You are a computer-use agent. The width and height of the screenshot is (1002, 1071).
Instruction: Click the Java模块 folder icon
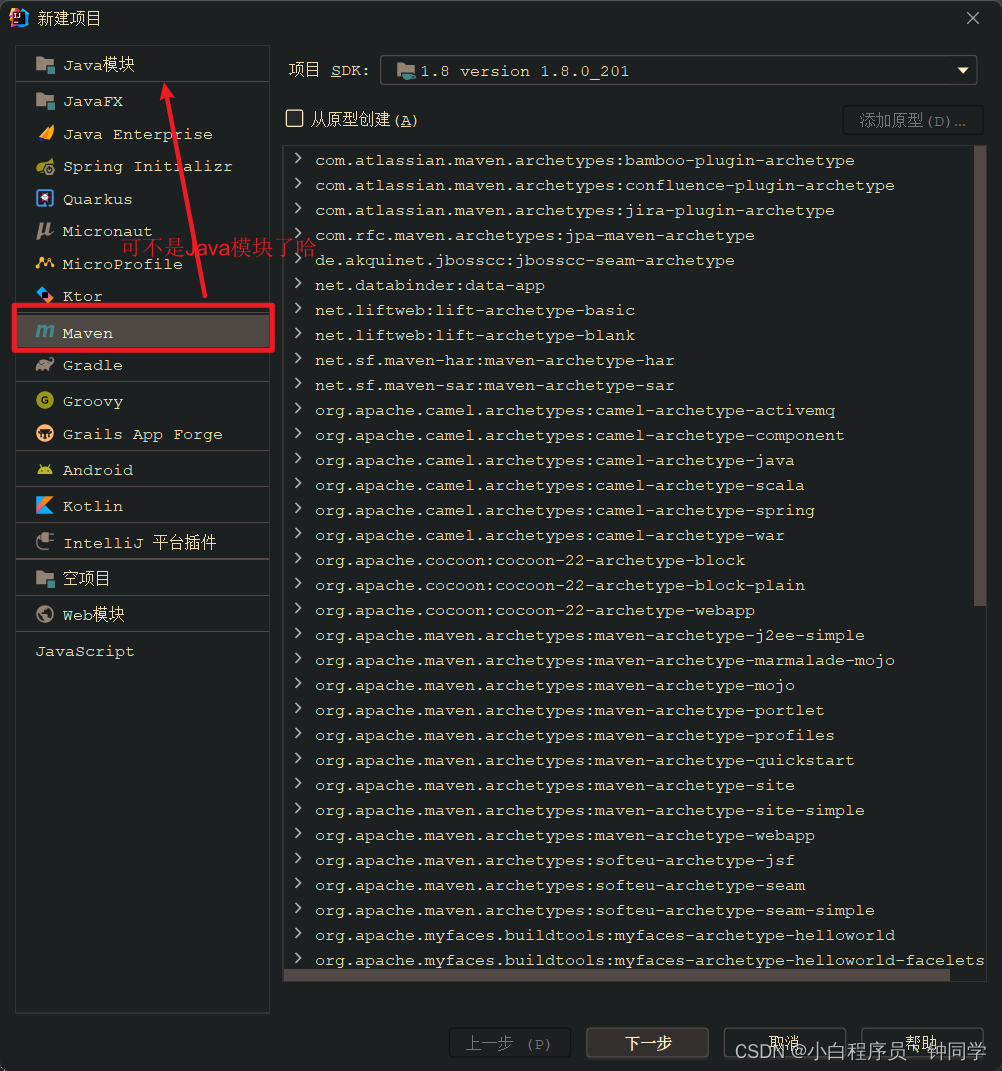pos(45,65)
